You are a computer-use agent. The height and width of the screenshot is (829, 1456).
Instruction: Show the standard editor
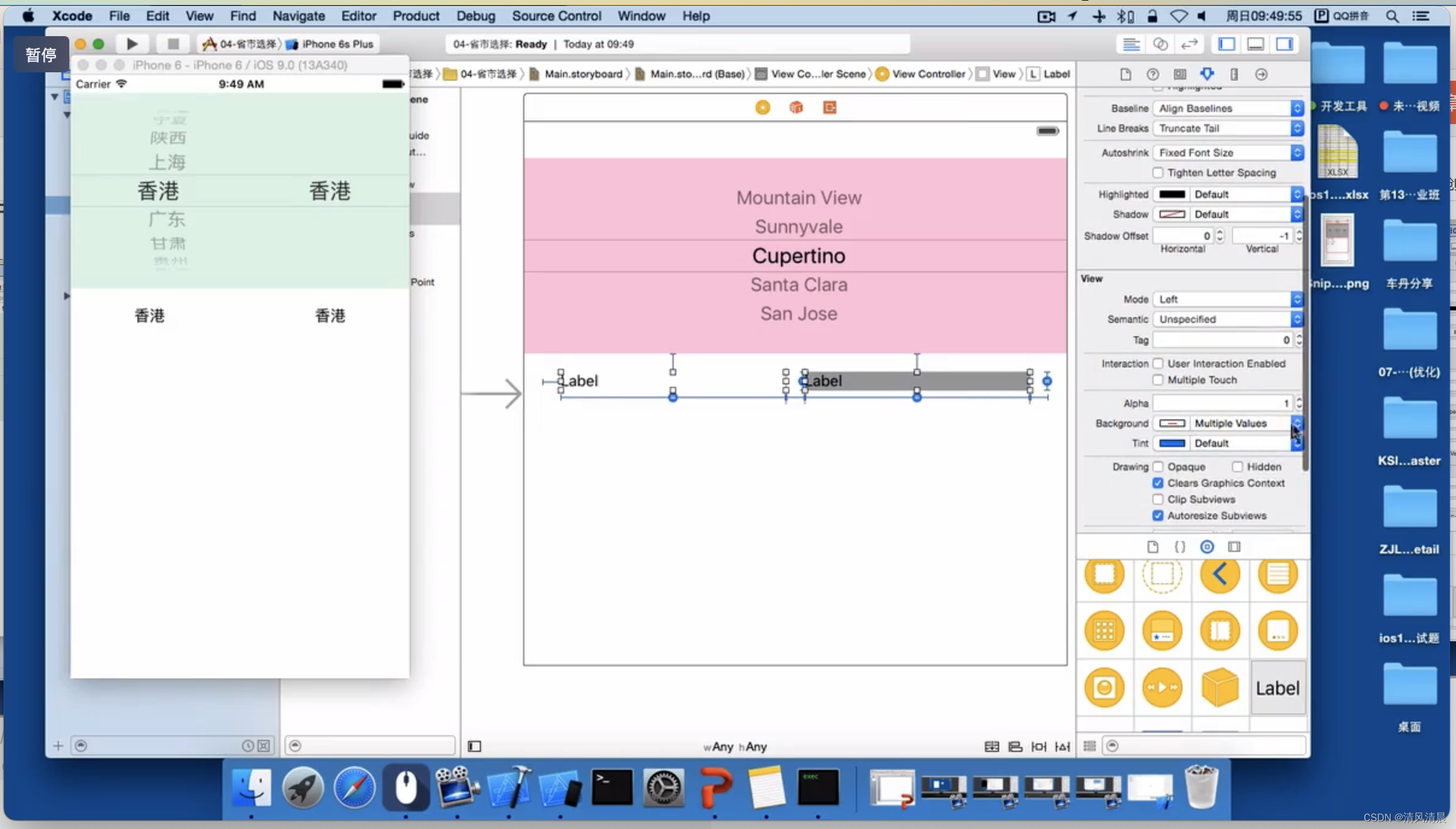pos(1131,44)
